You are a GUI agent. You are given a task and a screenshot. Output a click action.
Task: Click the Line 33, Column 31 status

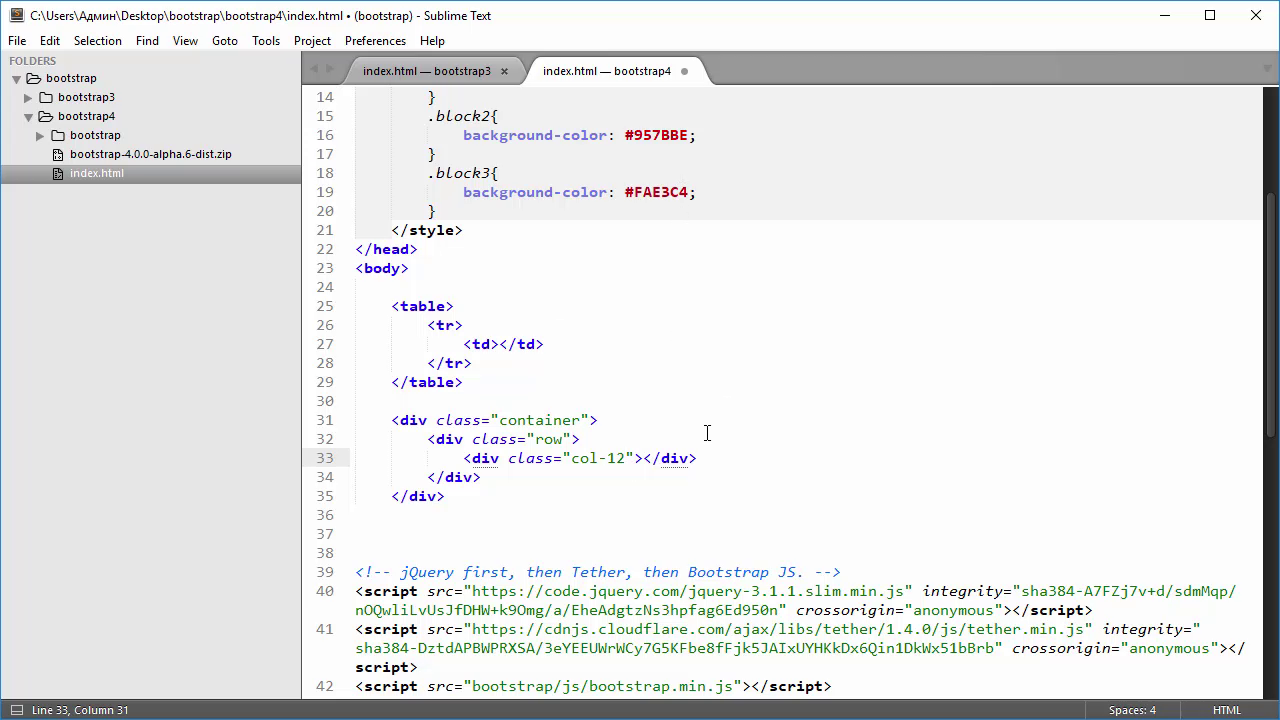pyautogui.click(x=80, y=710)
